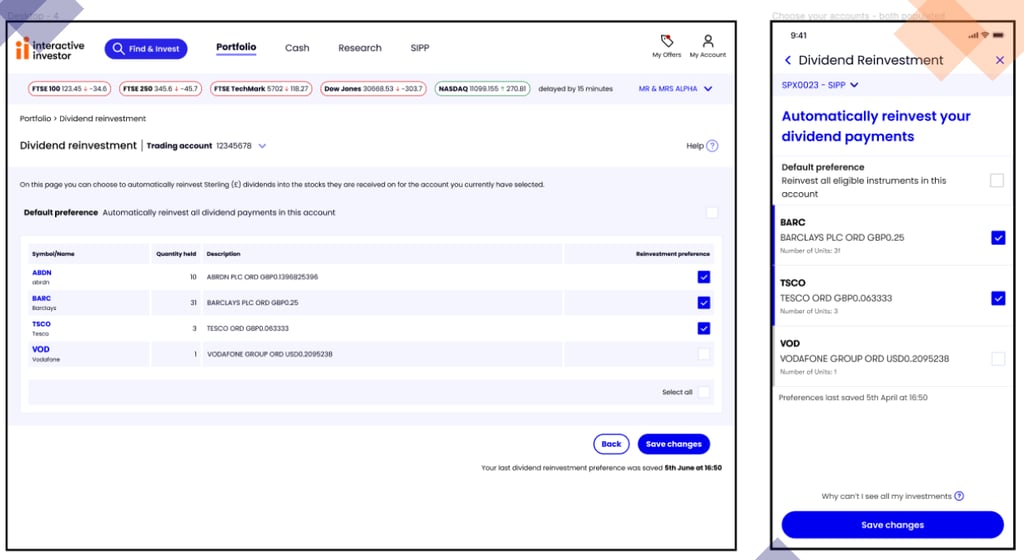Open the help icon next to 'Why can't I see all my investments'
The image size is (1024, 560).
click(x=959, y=496)
